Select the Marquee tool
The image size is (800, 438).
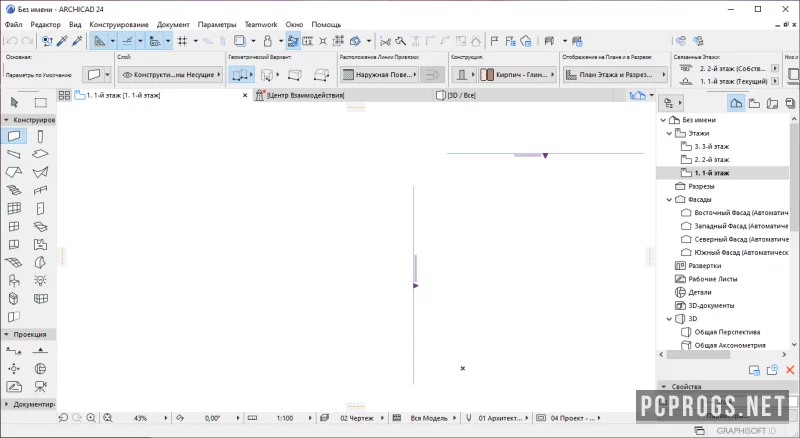tap(41, 103)
